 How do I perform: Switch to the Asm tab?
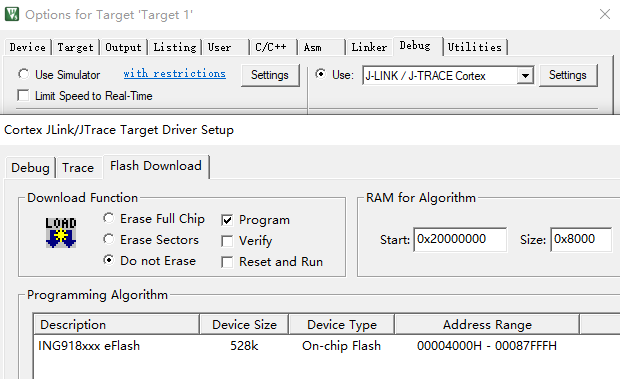(x=322, y=47)
